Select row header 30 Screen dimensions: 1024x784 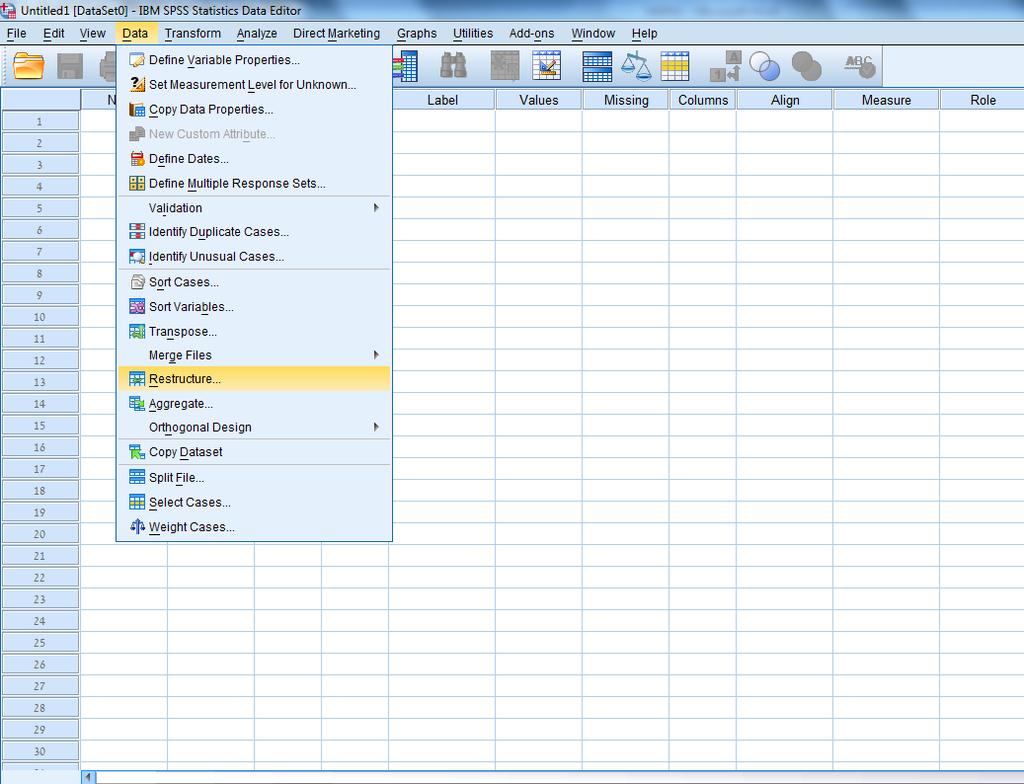tap(40, 751)
